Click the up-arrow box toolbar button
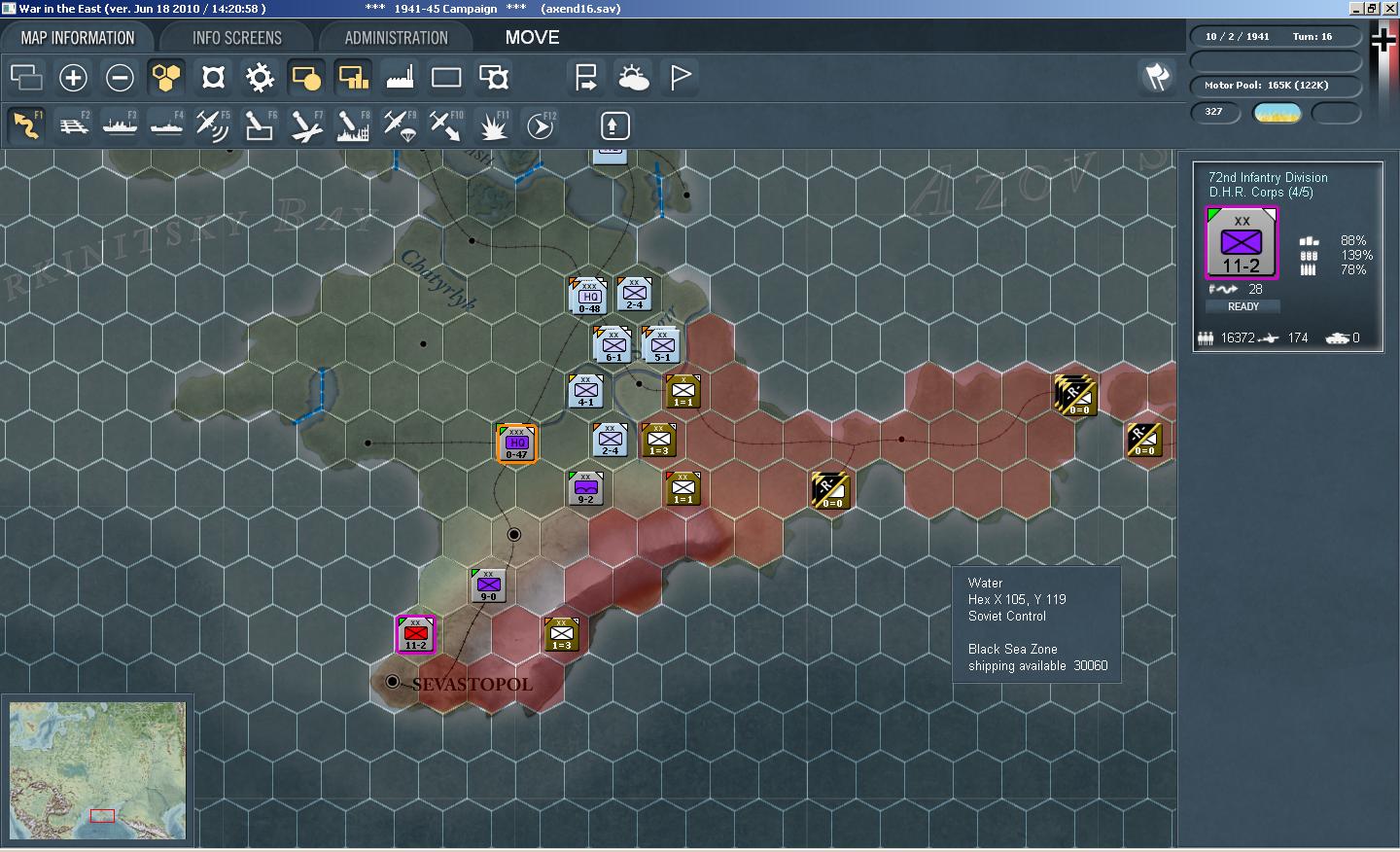Viewport: 1400px width, 852px height. point(613,125)
